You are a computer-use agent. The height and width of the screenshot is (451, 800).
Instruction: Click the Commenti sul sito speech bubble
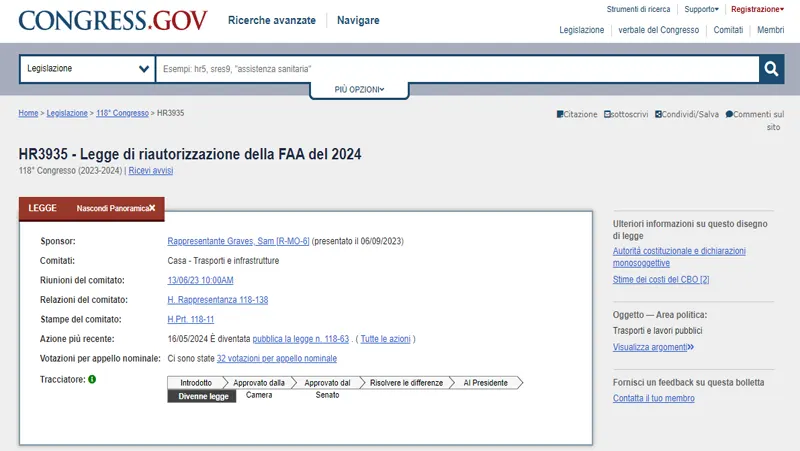pyautogui.click(x=730, y=114)
